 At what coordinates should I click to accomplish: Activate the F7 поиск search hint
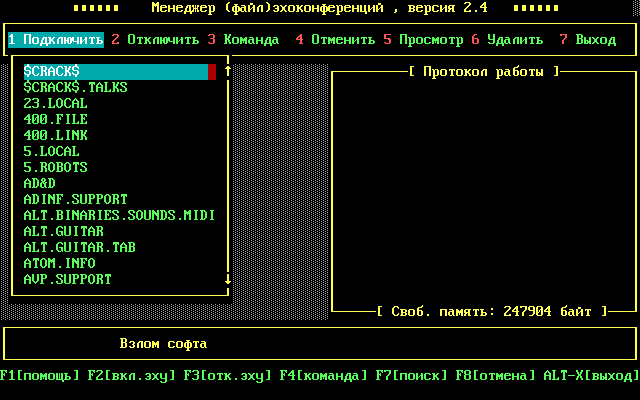coord(411,376)
